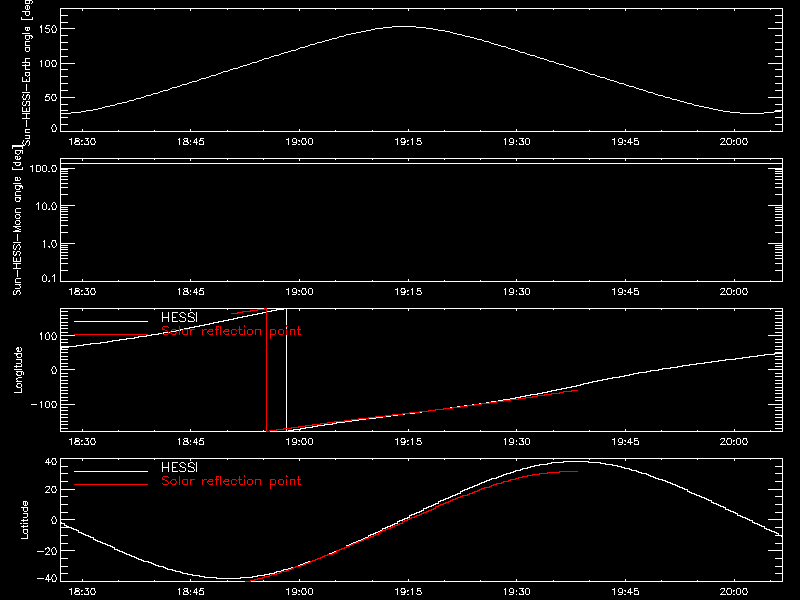Click white HESSI legend line in Latitude plot

111,471
